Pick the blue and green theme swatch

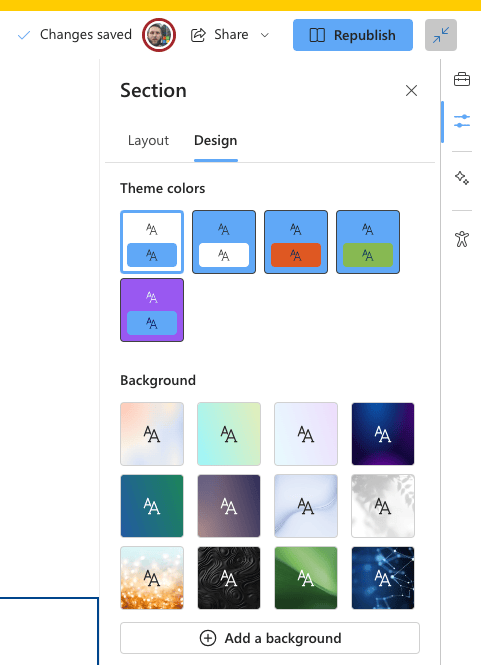point(368,242)
